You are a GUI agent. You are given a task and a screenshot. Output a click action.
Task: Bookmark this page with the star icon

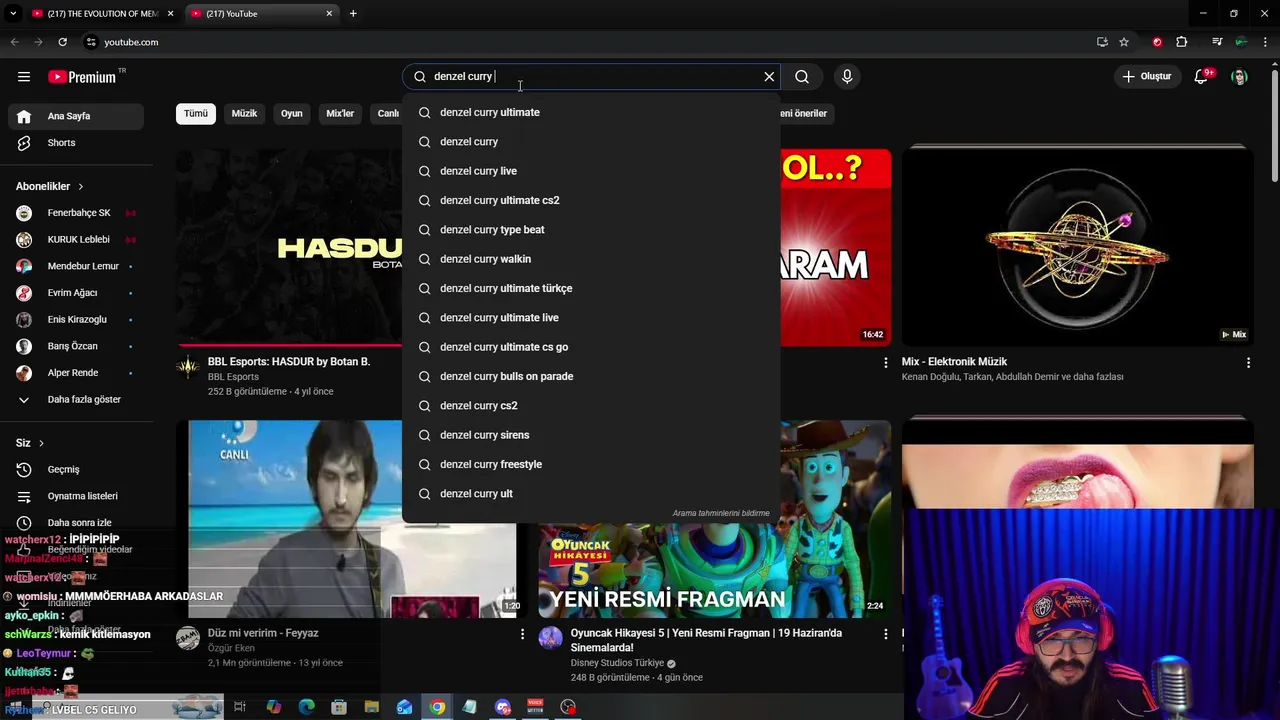pyautogui.click(x=1124, y=42)
